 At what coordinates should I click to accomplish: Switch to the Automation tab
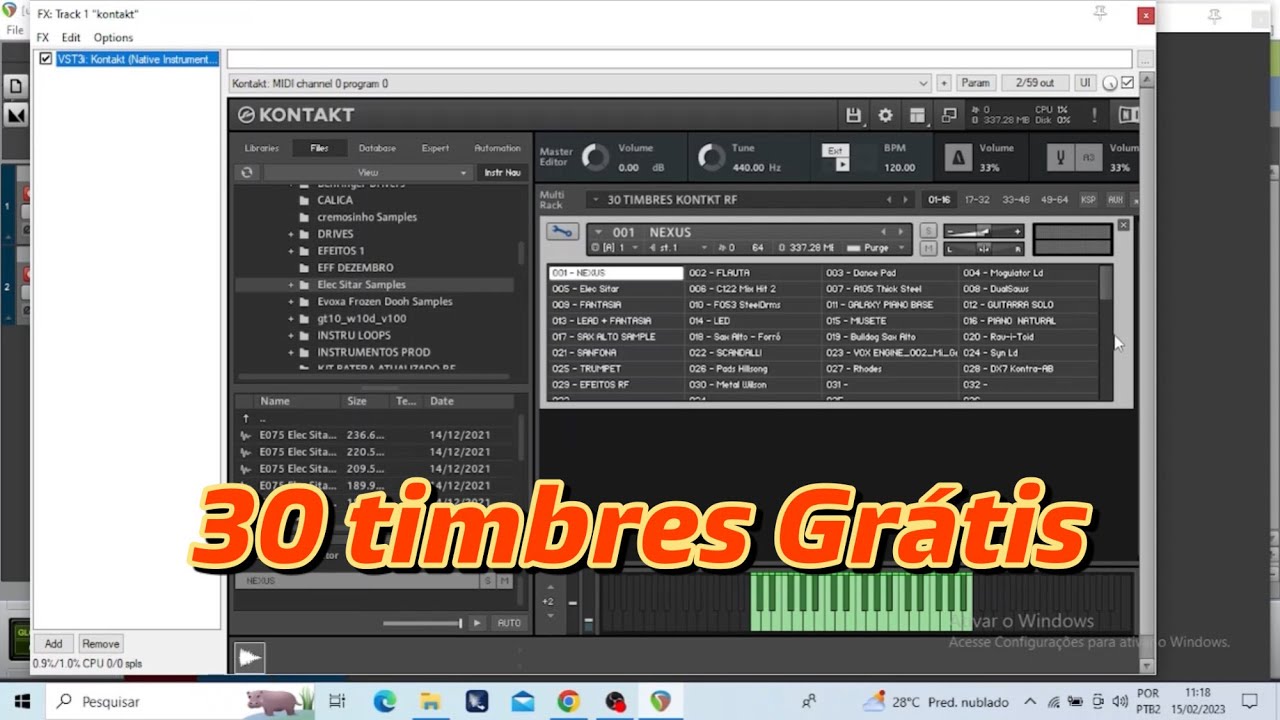coord(497,148)
